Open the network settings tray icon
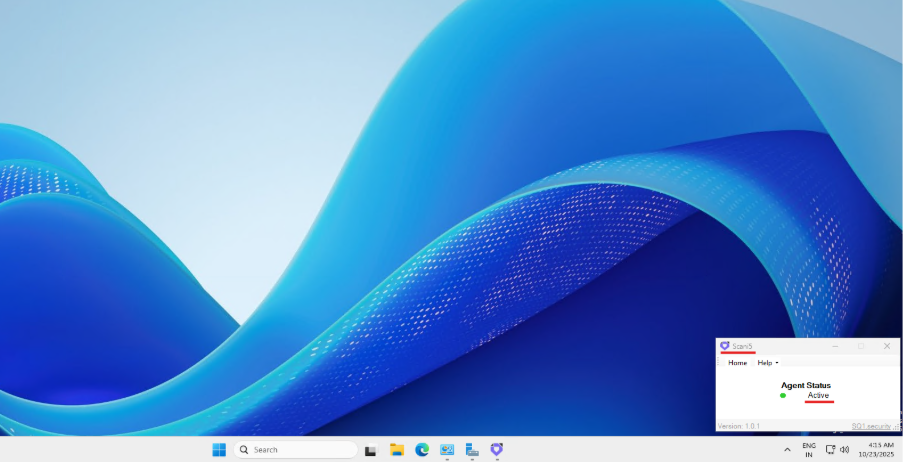Image resolution: width=903 pixels, height=462 pixels. [x=830, y=450]
